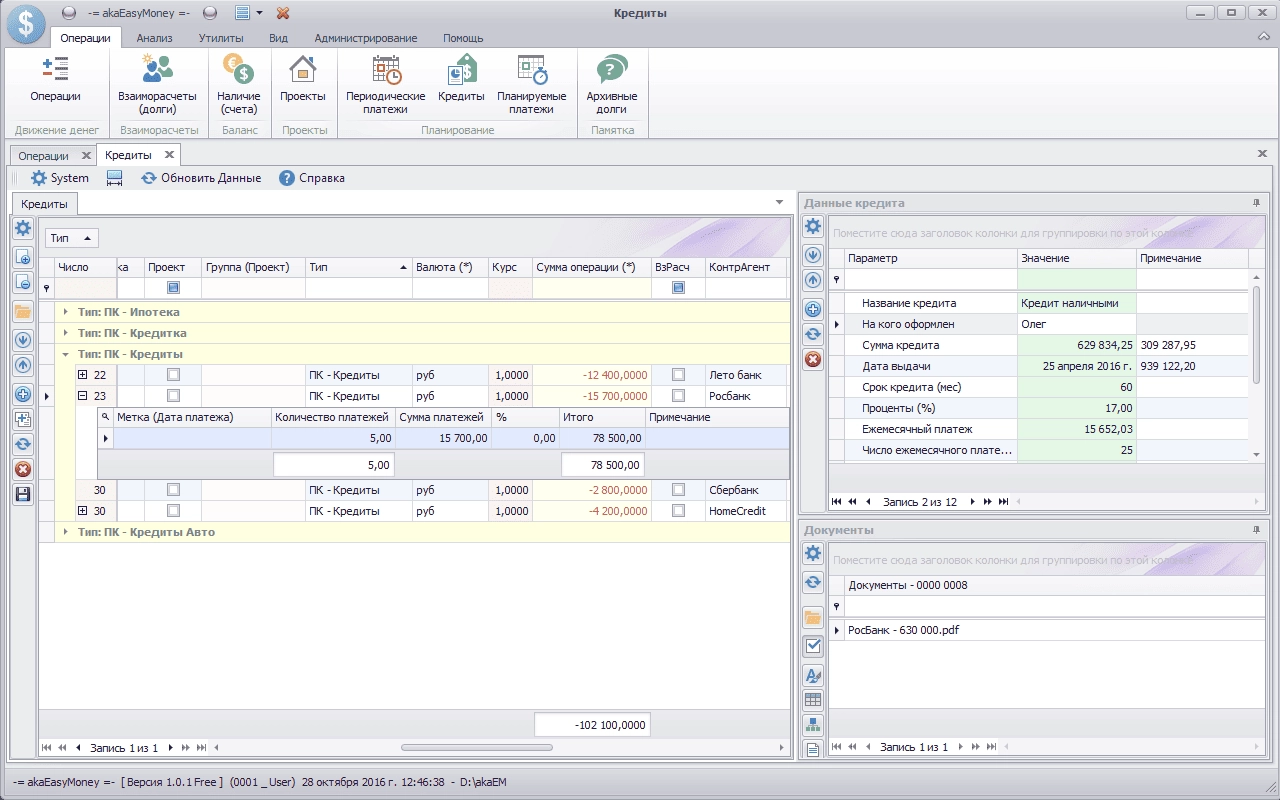1280x800 pixels.
Task: Click floppy save icon in credits sidebar
Action: point(23,494)
